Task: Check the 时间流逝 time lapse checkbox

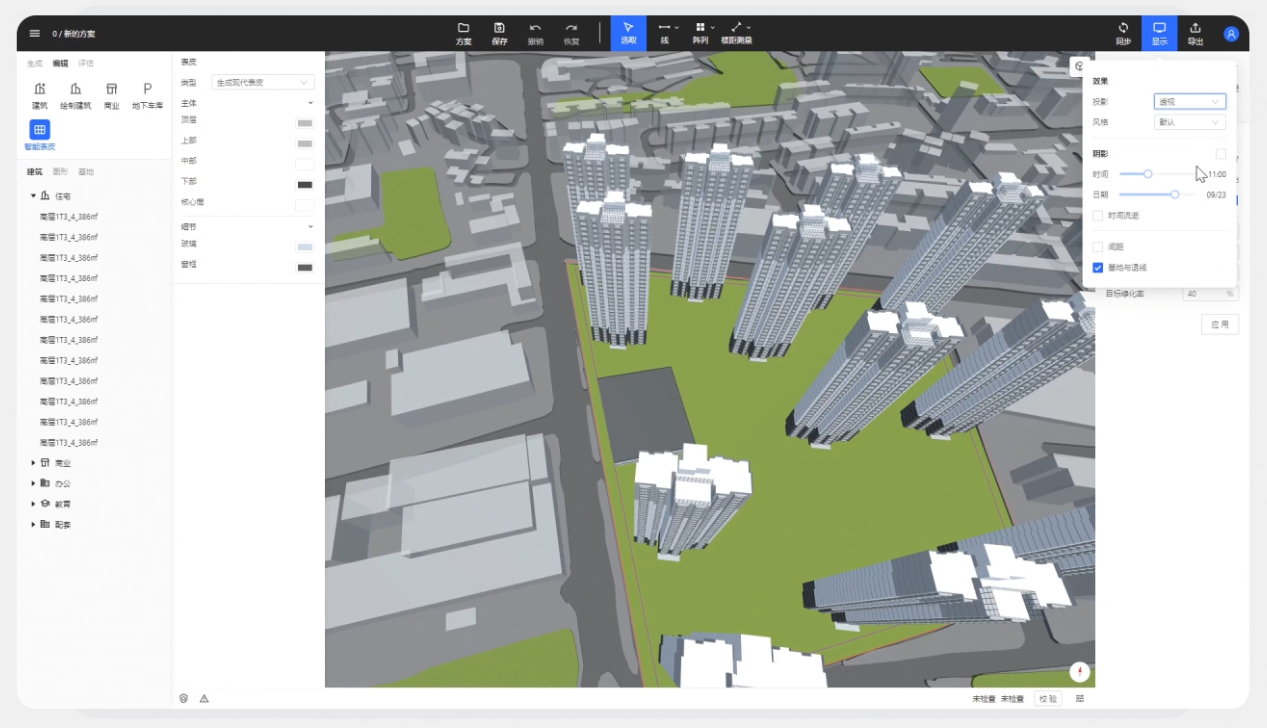Action: pyautogui.click(x=1098, y=215)
